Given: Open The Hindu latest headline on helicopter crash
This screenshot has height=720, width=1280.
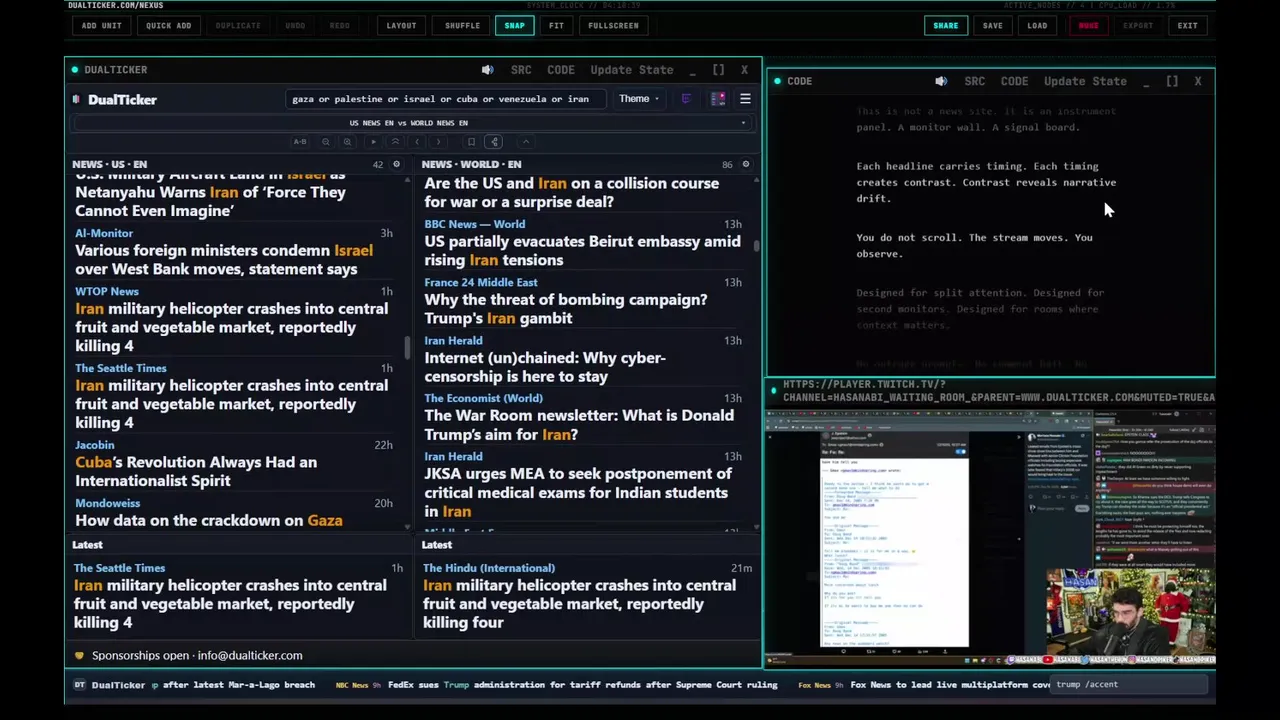Looking at the screenshot, I should tap(579, 604).
